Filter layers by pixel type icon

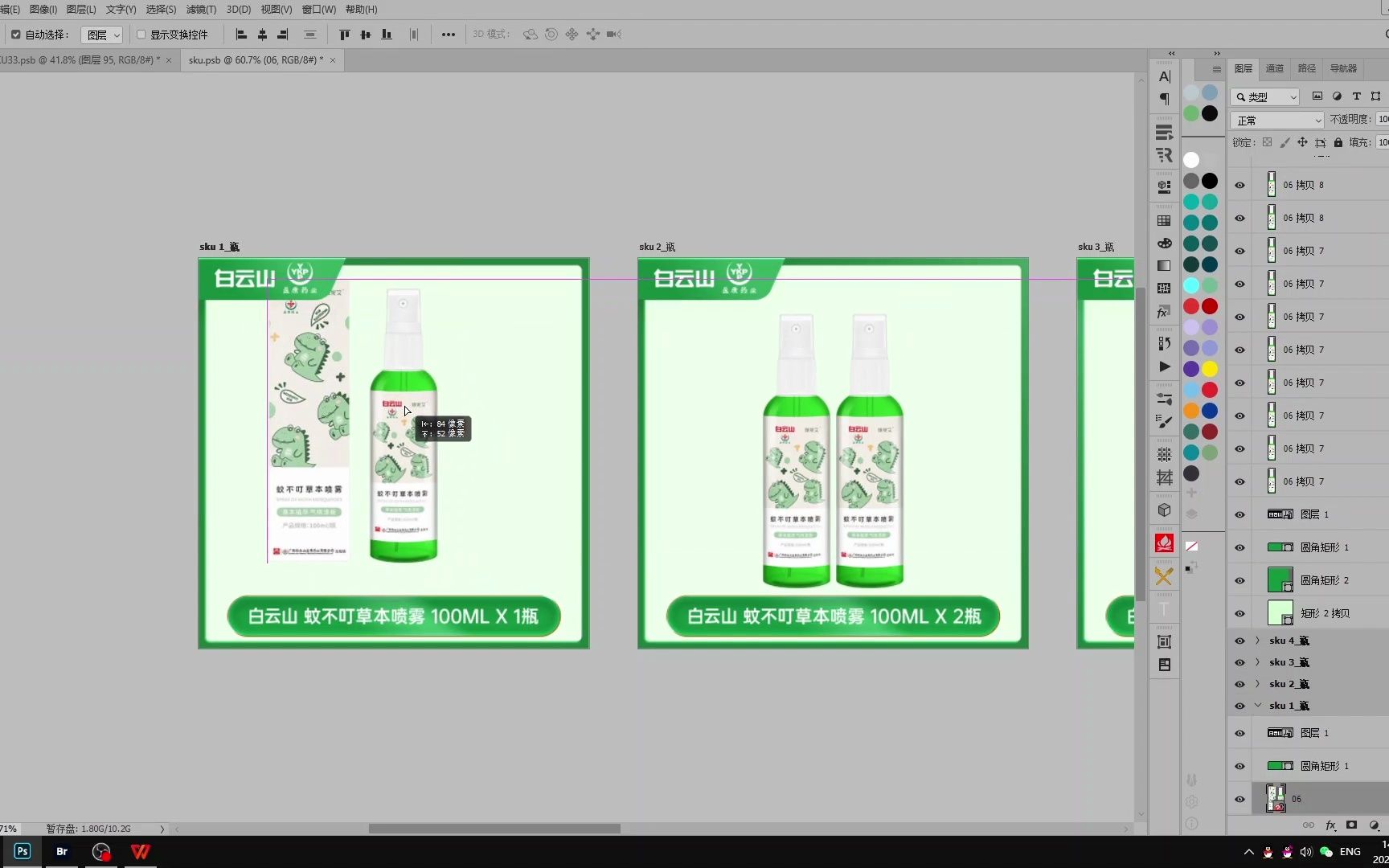1317,96
